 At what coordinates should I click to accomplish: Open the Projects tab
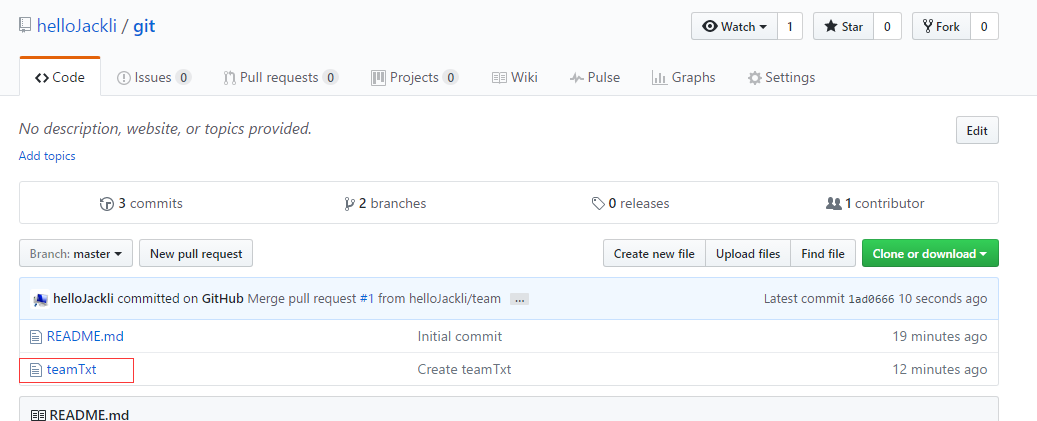click(x=415, y=77)
